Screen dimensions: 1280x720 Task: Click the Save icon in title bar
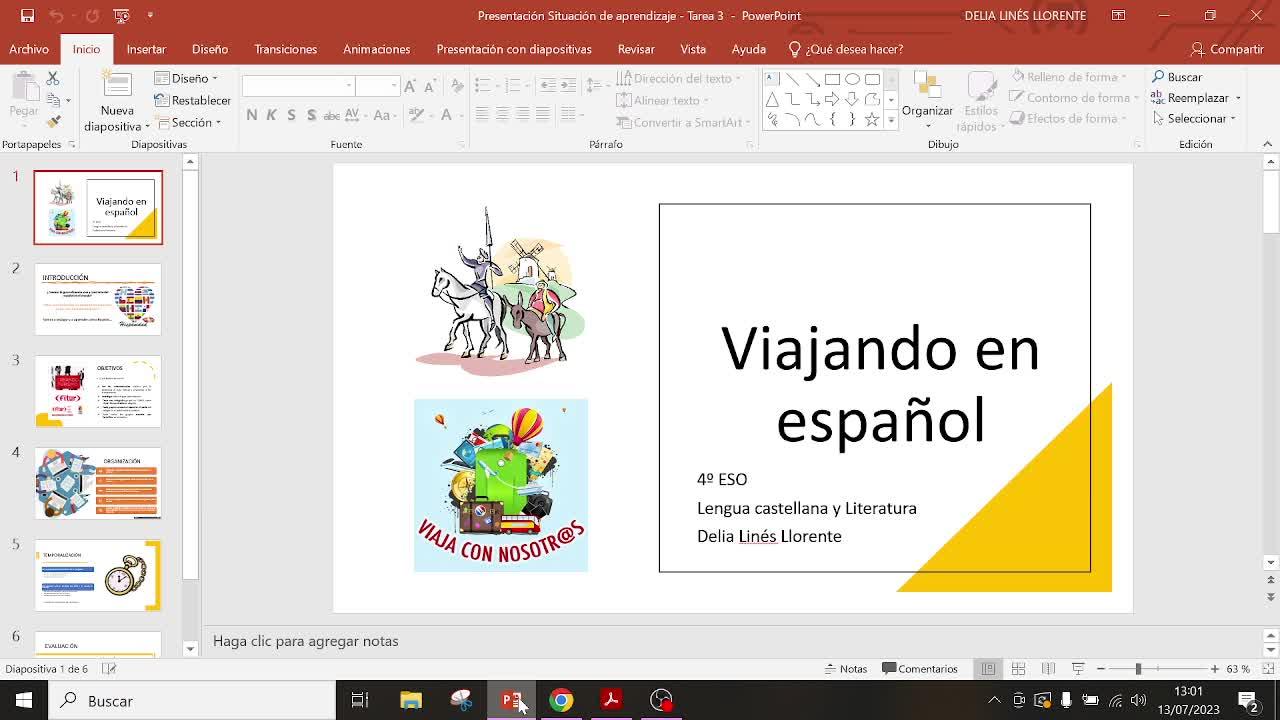tap(27, 15)
